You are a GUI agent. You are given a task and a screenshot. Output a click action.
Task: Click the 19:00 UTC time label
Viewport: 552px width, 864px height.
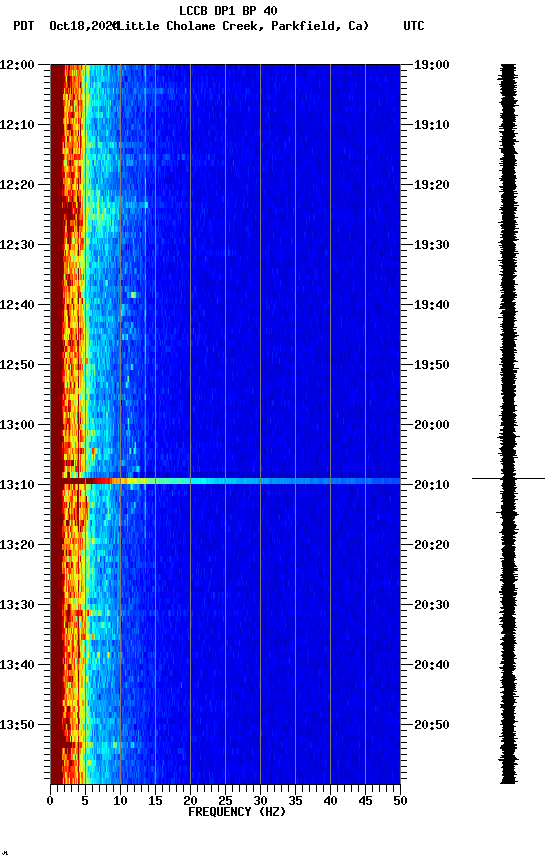point(432,65)
